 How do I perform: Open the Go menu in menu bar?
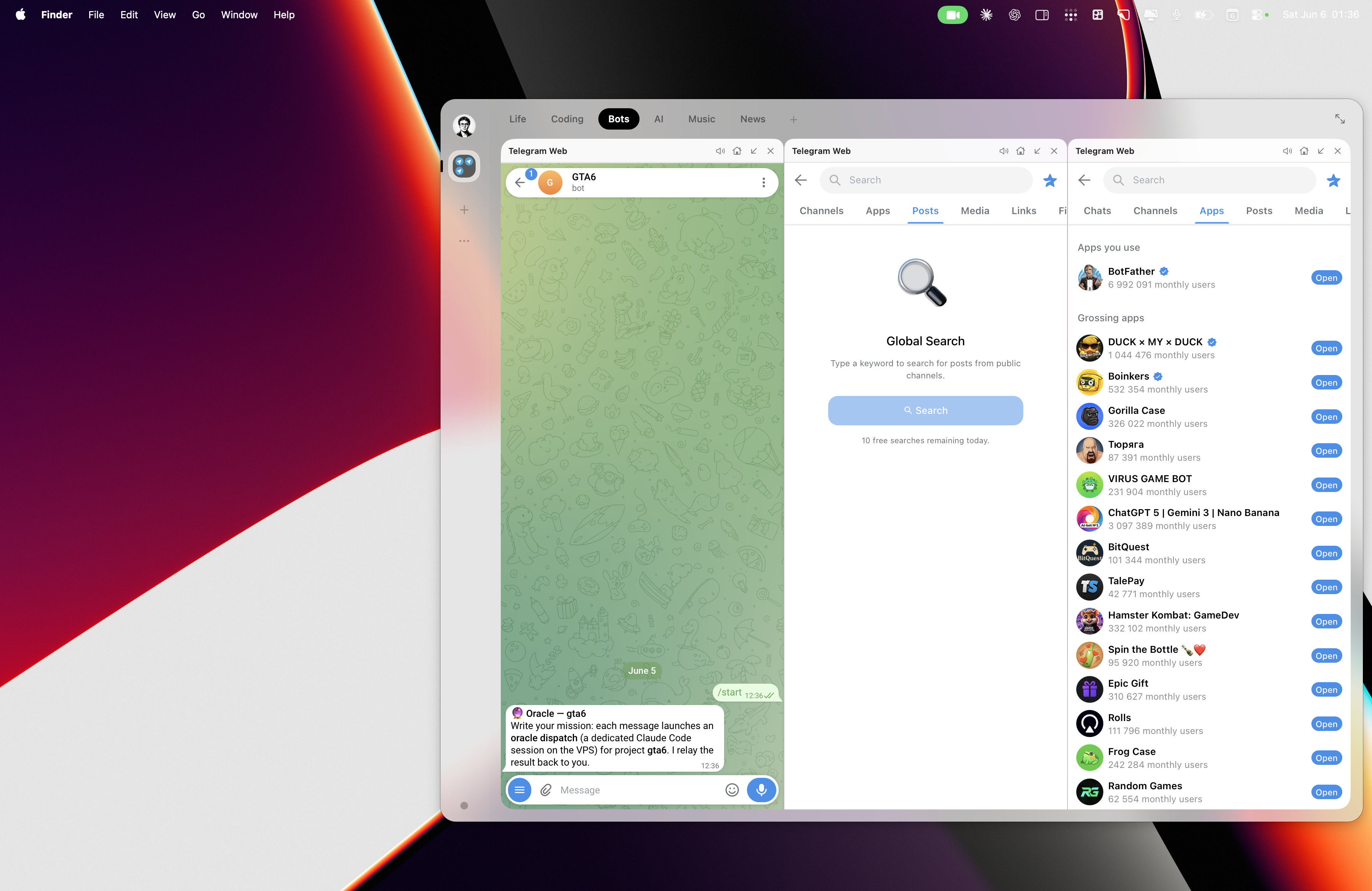[x=198, y=14]
